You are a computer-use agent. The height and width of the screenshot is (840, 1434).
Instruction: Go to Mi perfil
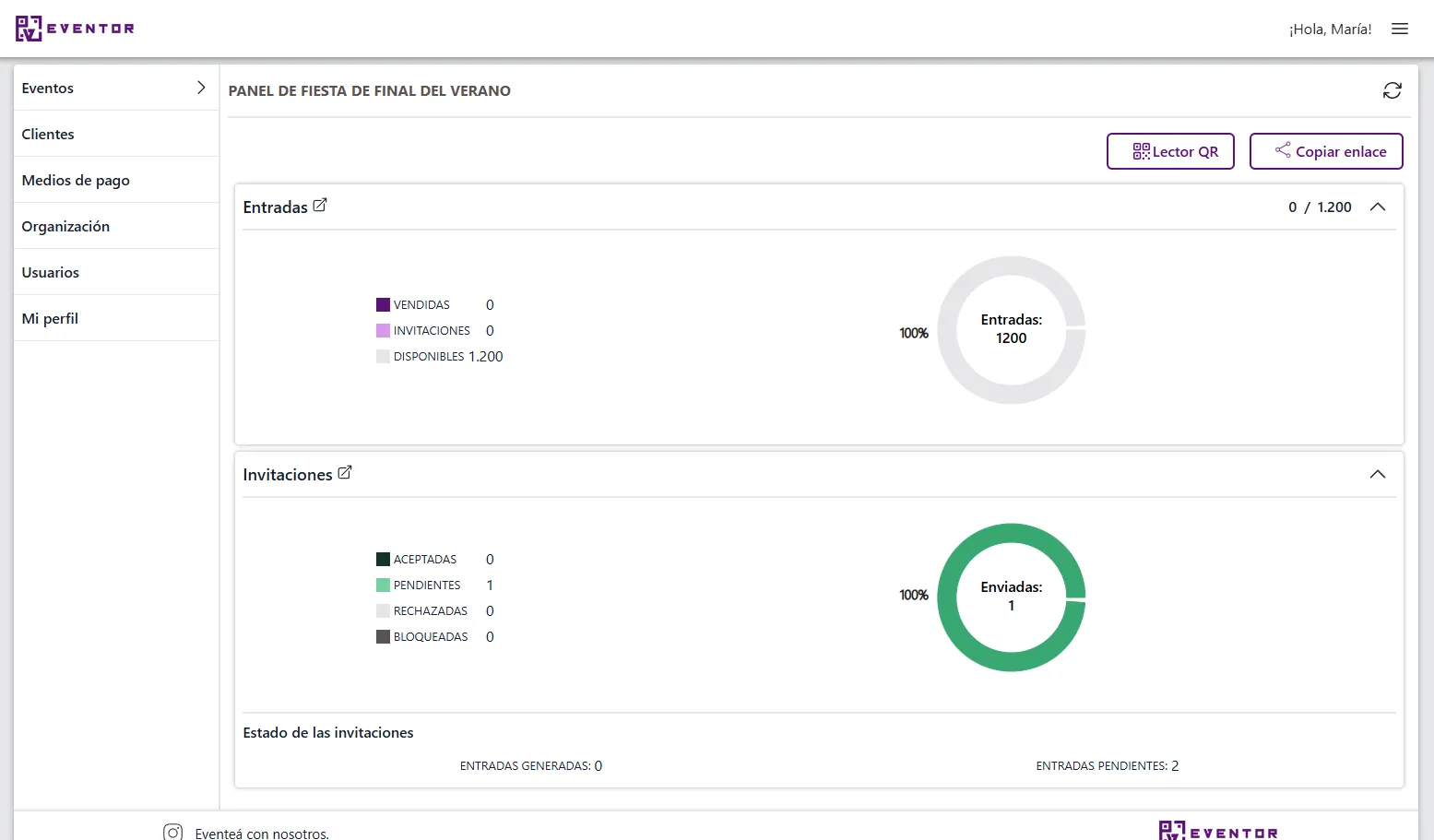tap(116, 318)
